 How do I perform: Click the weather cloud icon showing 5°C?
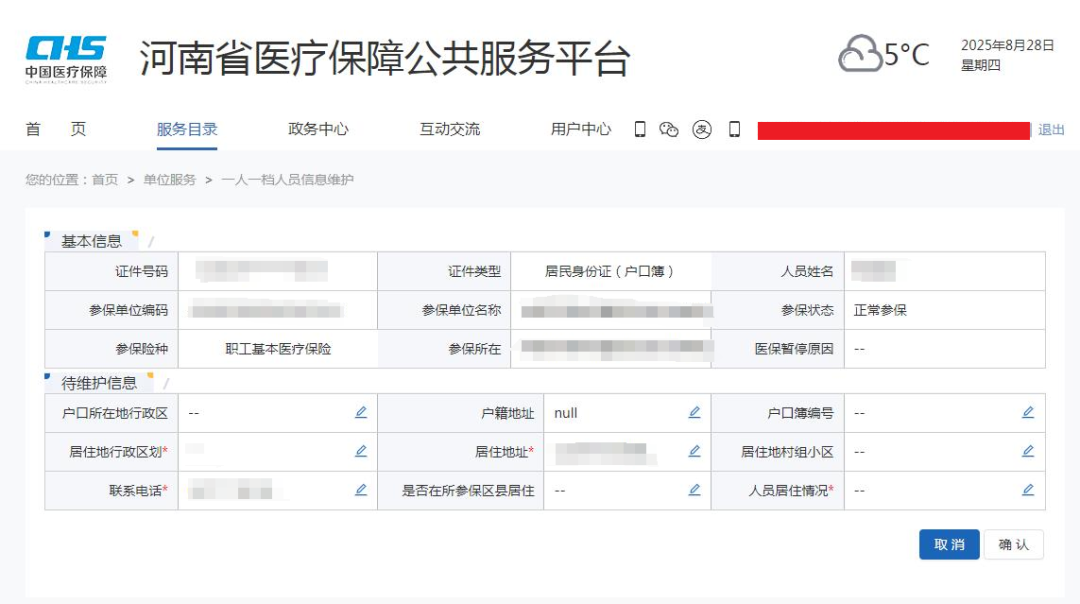(x=862, y=50)
